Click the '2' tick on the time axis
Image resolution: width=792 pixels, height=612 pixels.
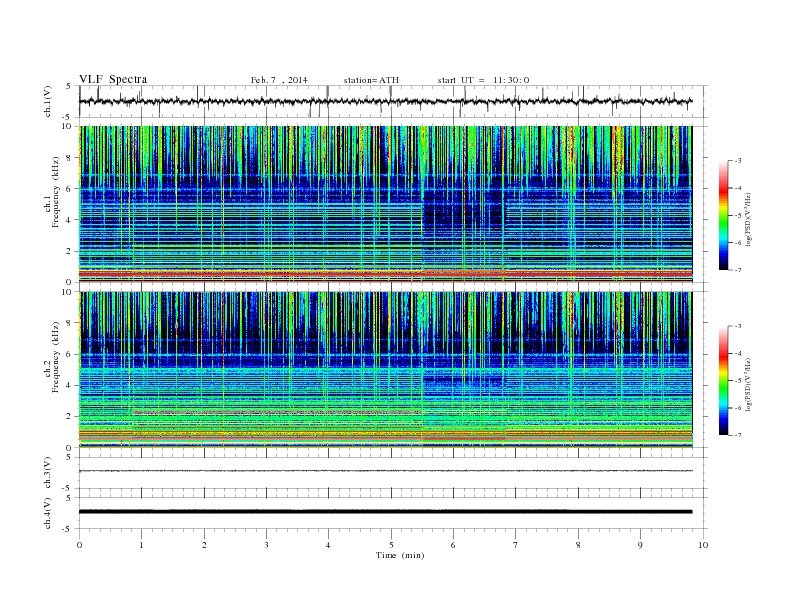click(x=204, y=545)
